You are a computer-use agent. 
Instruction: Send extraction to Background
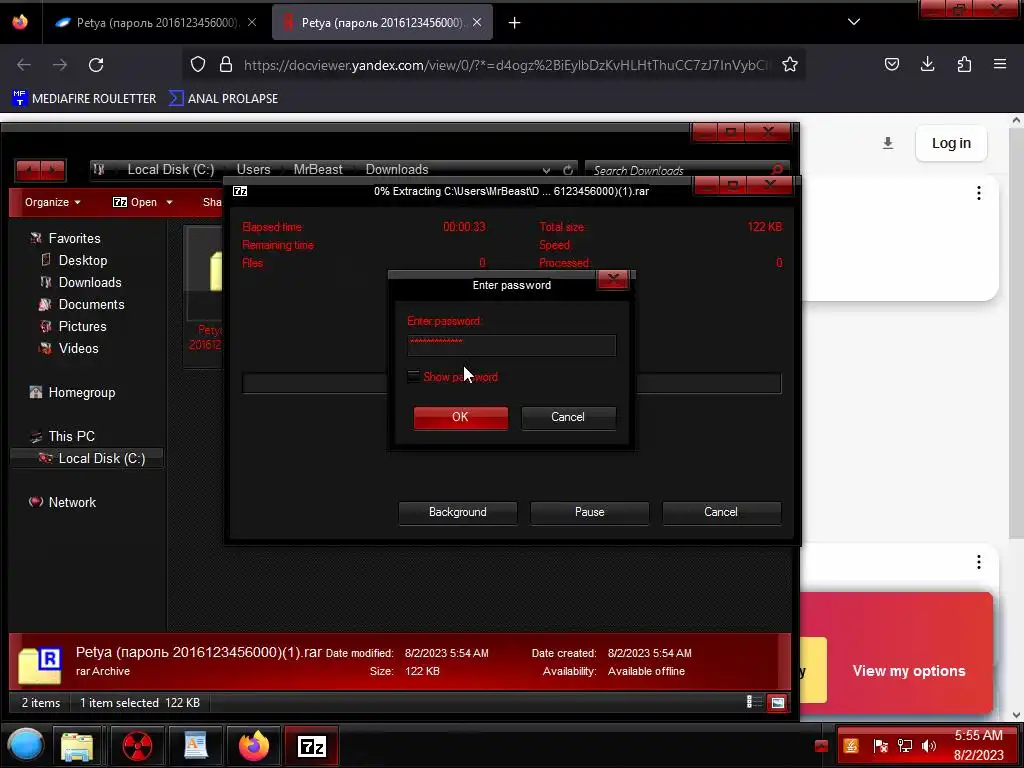coord(458,513)
